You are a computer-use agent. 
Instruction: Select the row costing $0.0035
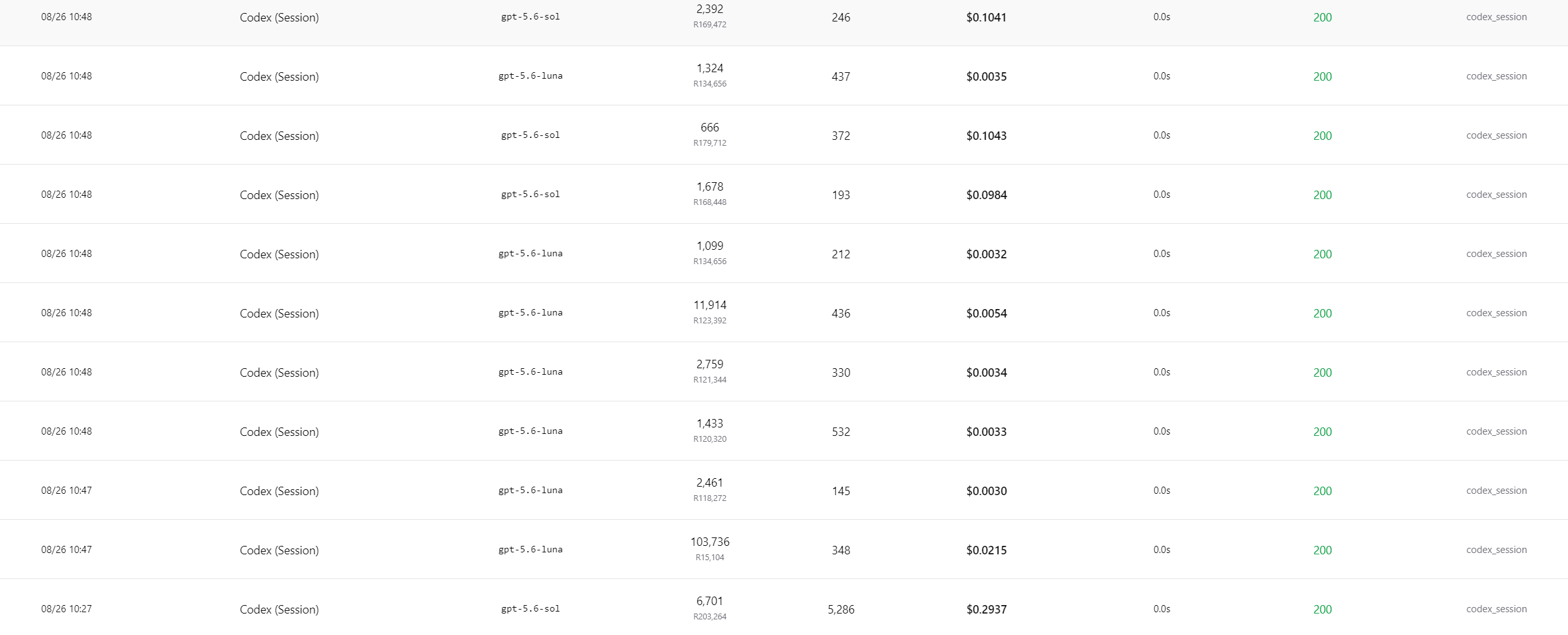click(x=784, y=76)
